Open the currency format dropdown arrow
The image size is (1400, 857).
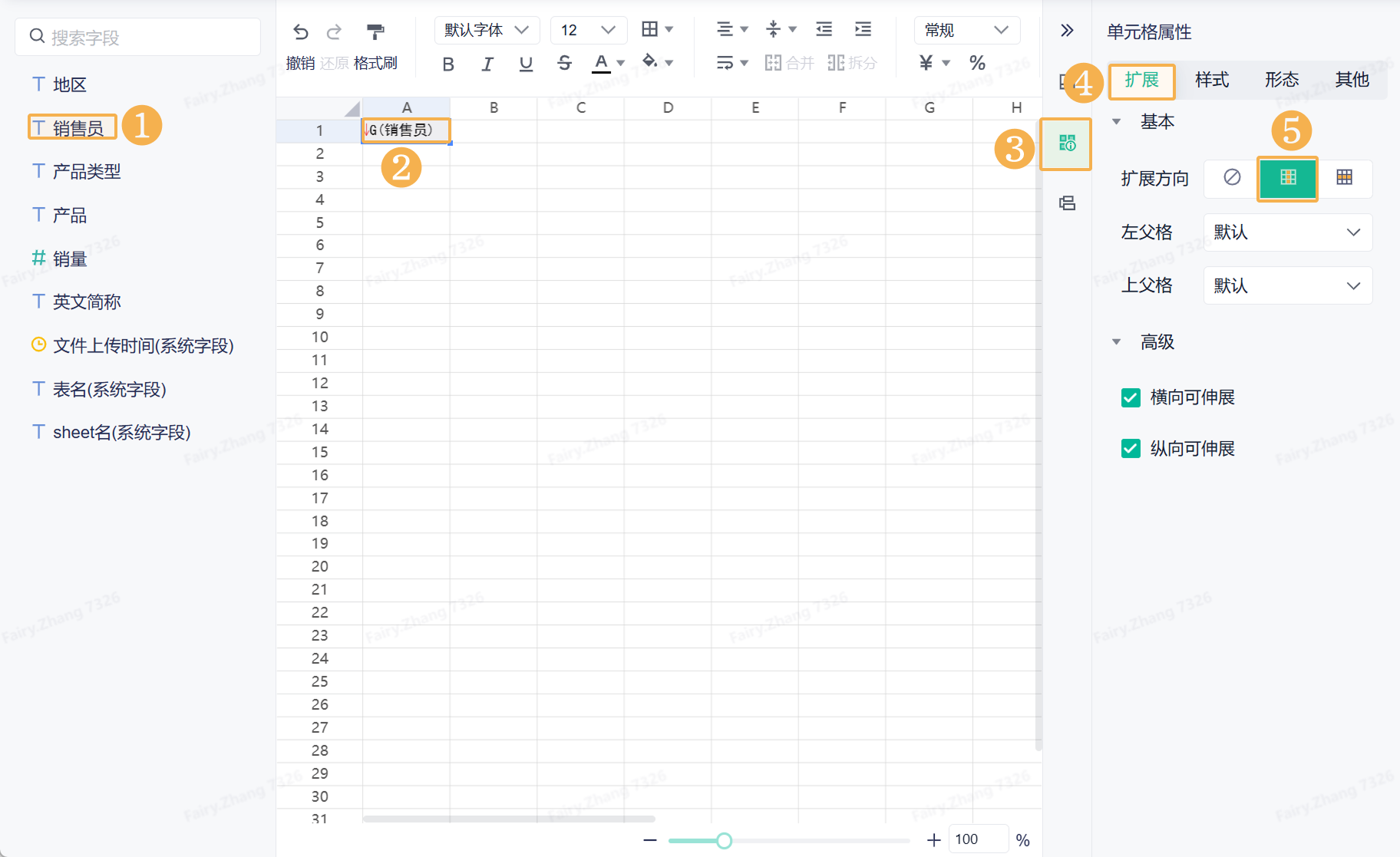(946, 63)
